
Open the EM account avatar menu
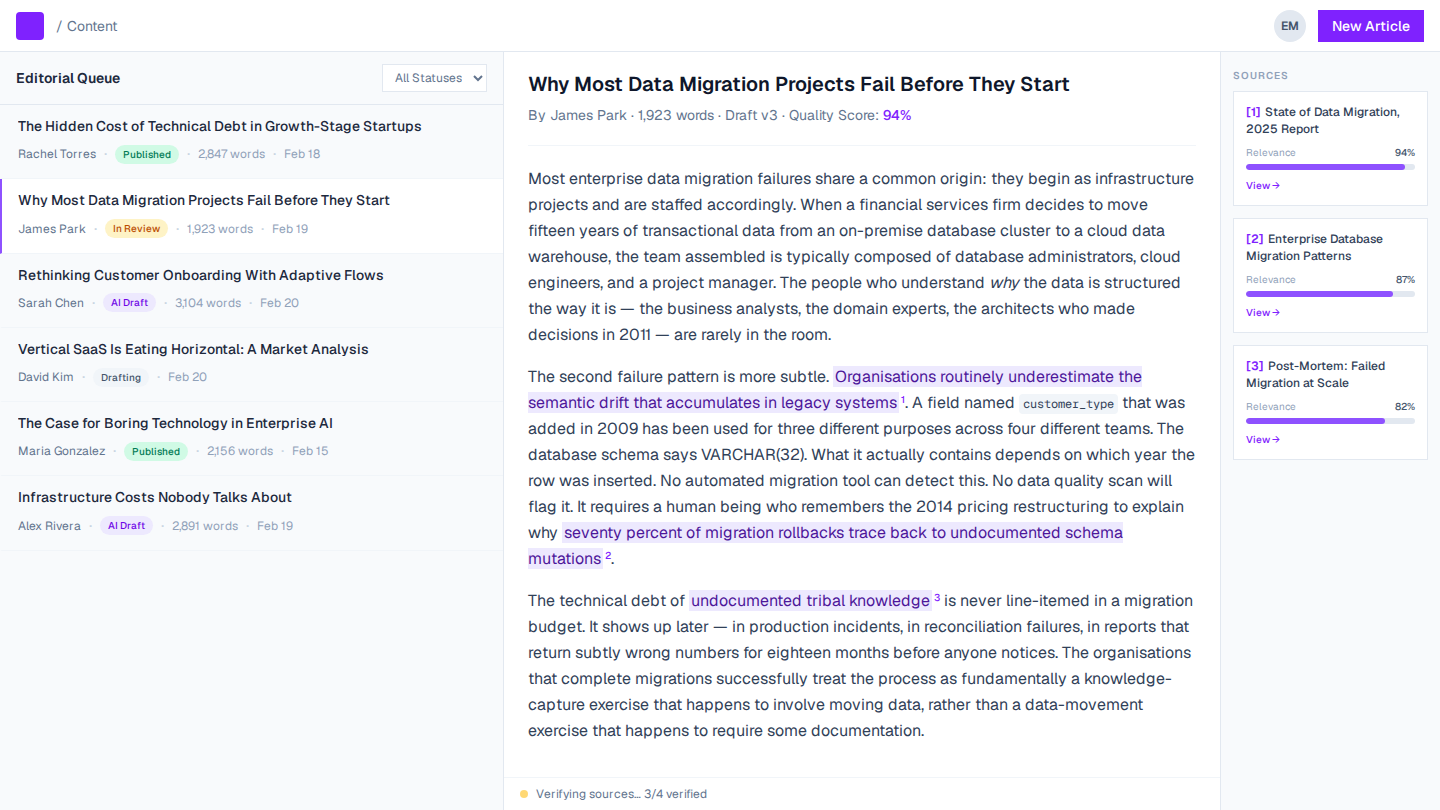pos(1289,25)
